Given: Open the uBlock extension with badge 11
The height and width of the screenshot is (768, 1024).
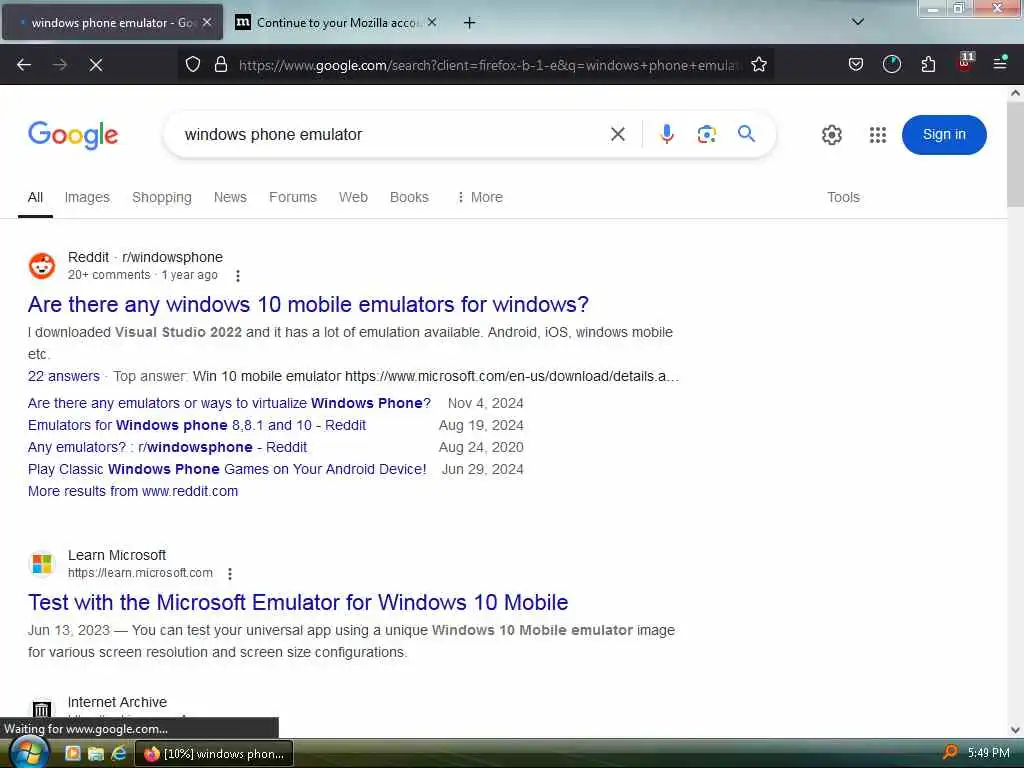Looking at the screenshot, I should pyautogui.click(x=965, y=63).
